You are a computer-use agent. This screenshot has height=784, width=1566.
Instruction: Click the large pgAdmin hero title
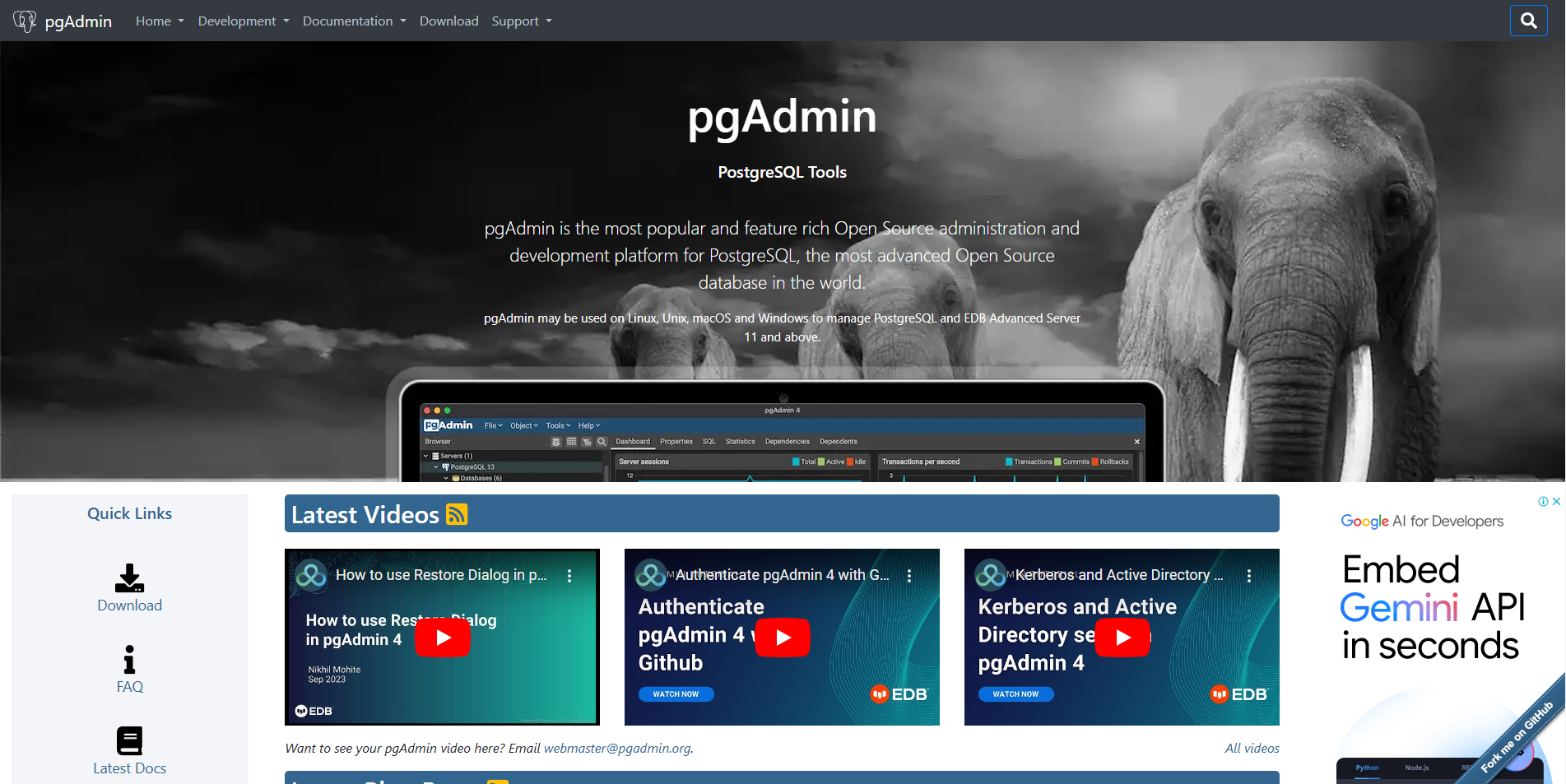(782, 117)
